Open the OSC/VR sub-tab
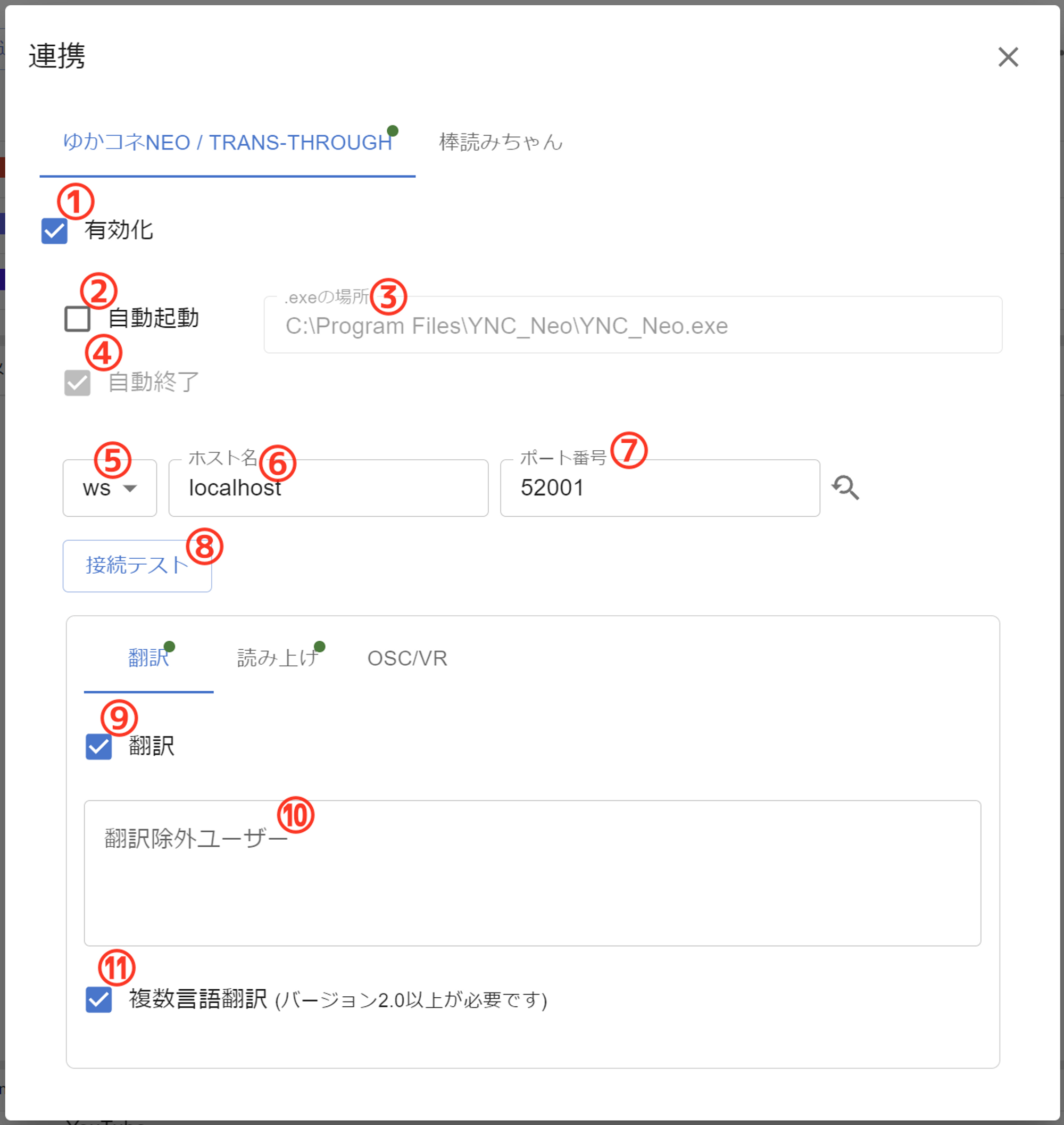1064x1125 pixels. click(407, 658)
